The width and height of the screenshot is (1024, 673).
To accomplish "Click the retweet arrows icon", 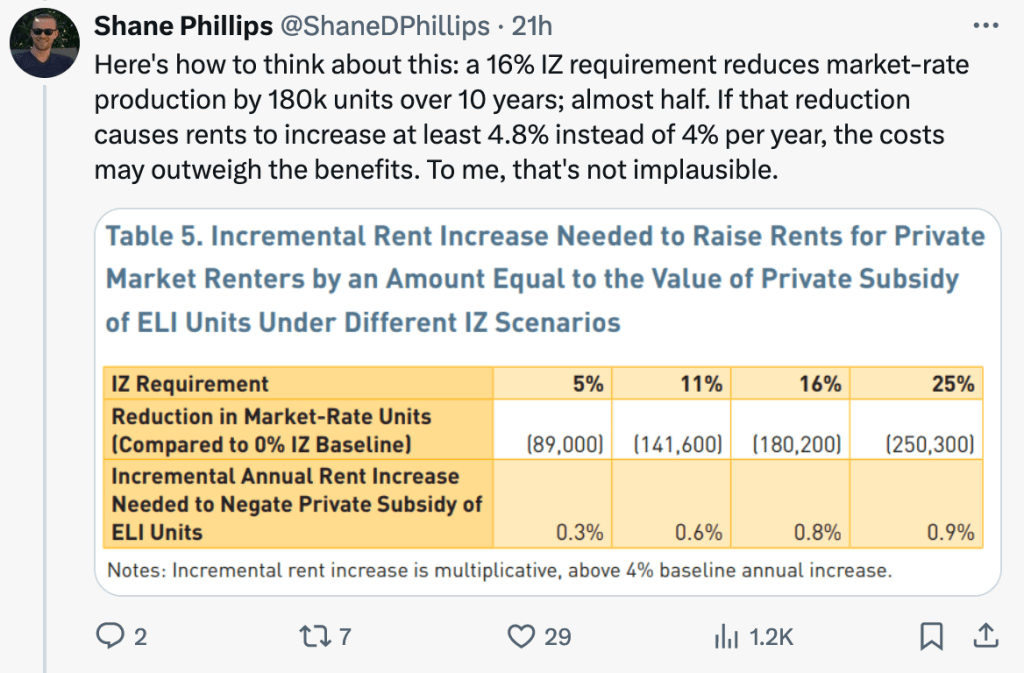I will click(314, 635).
